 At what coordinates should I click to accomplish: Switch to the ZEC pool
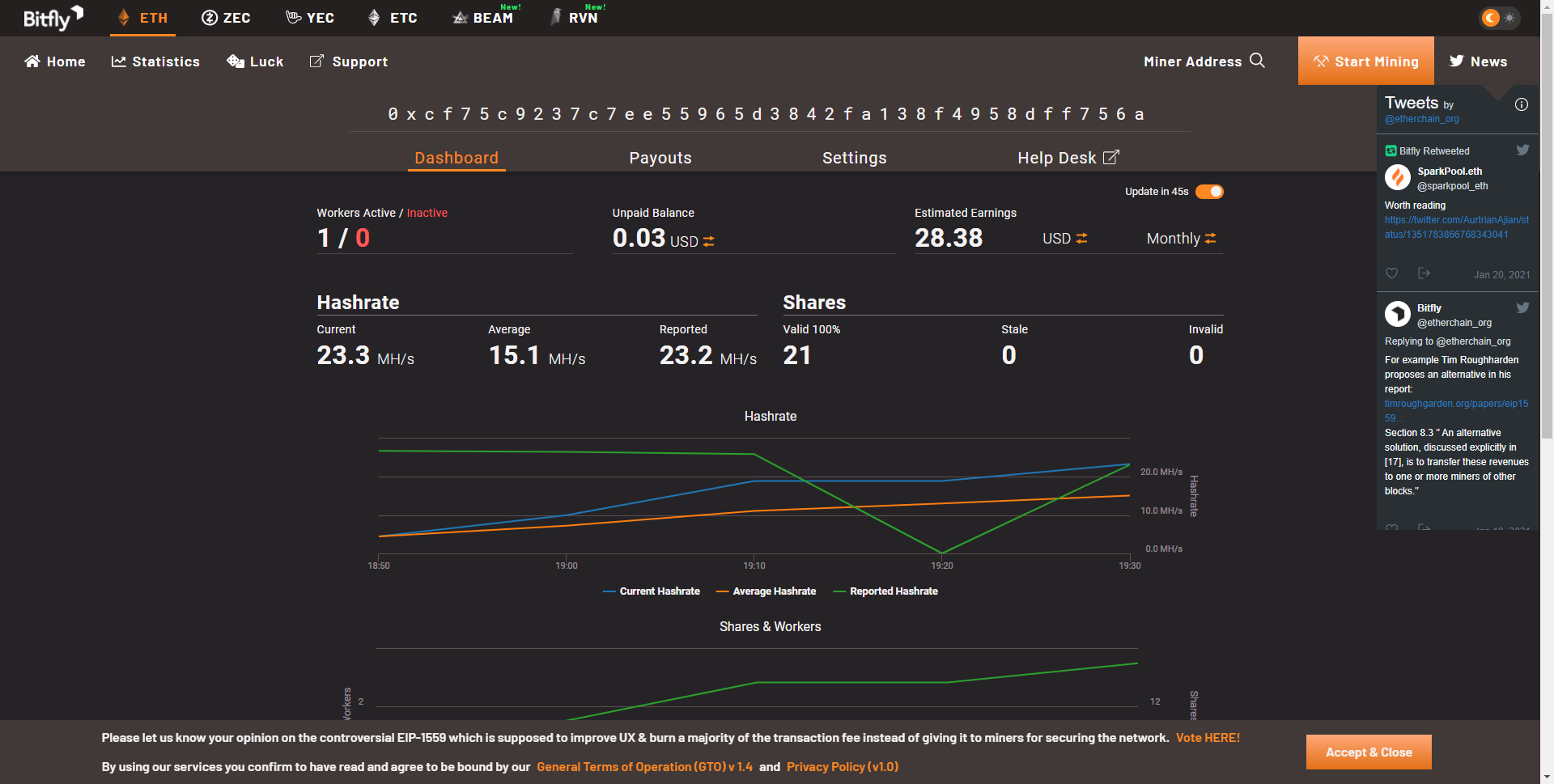pyautogui.click(x=226, y=18)
